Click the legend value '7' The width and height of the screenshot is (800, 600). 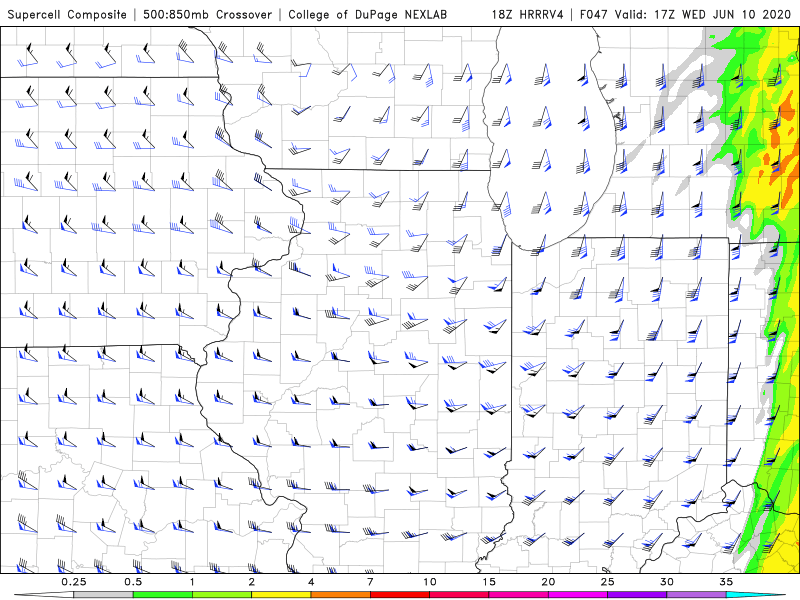pyautogui.click(x=370, y=582)
